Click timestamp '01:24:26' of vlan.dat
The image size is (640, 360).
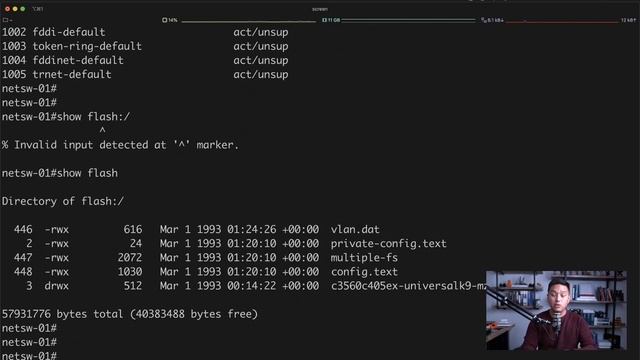251,229
